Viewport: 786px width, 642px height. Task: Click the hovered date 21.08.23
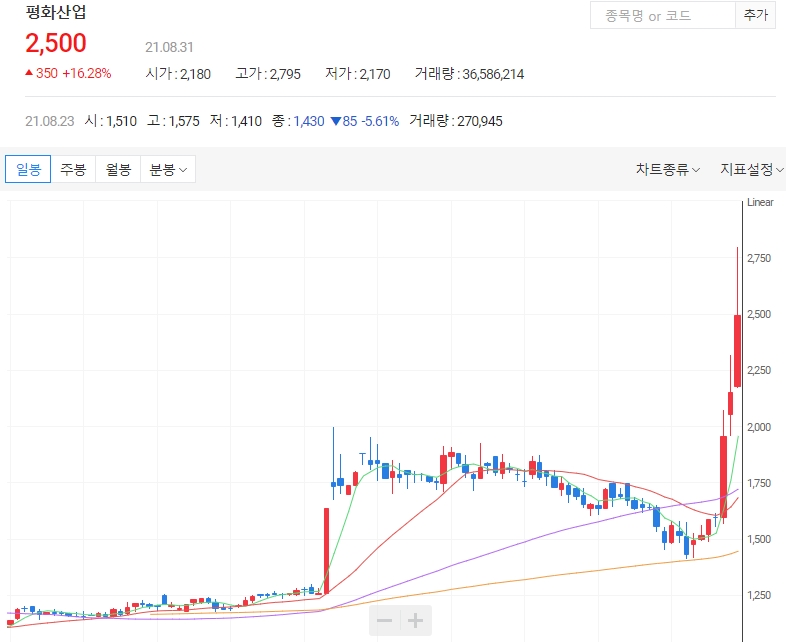point(50,121)
